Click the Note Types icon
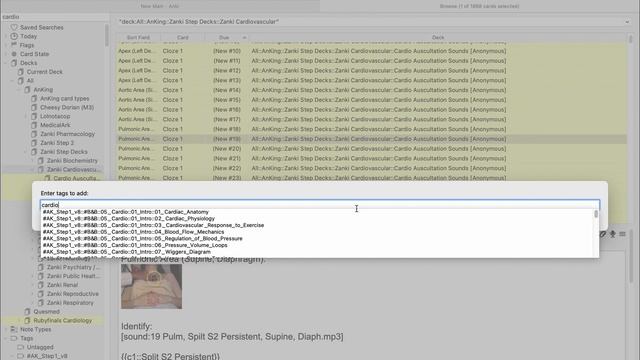Image resolution: width=640 pixels, height=360 pixels. tap(14, 329)
